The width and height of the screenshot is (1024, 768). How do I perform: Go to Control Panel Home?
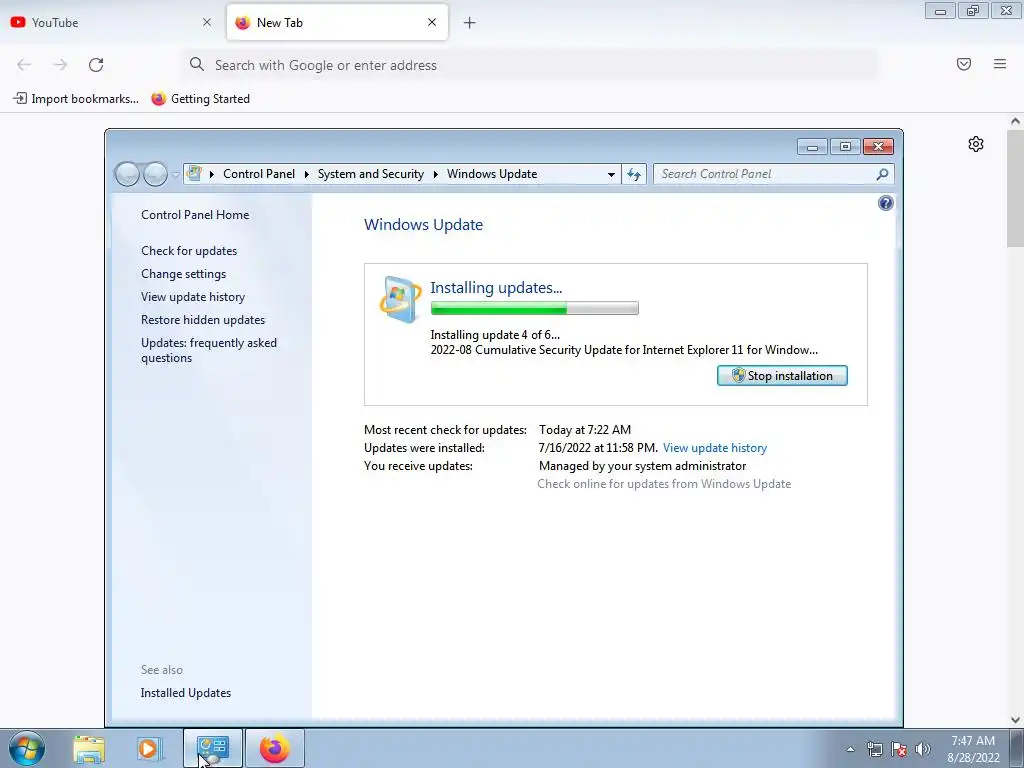click(x=195, y=215)
